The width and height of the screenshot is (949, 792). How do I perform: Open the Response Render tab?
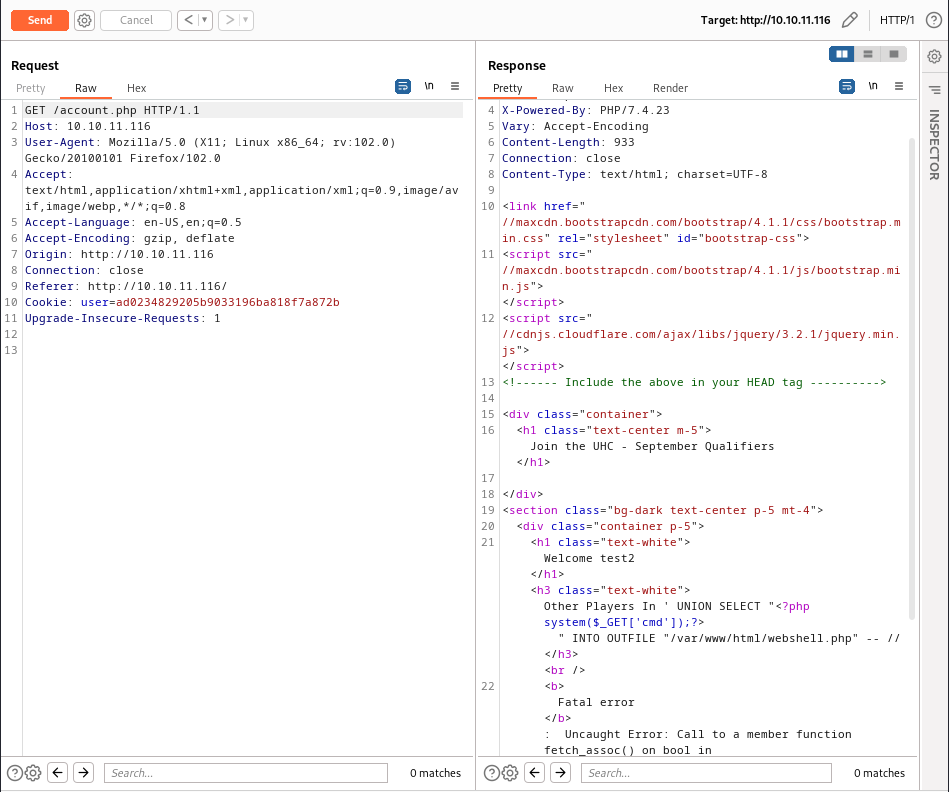click(x=671, y=88)
